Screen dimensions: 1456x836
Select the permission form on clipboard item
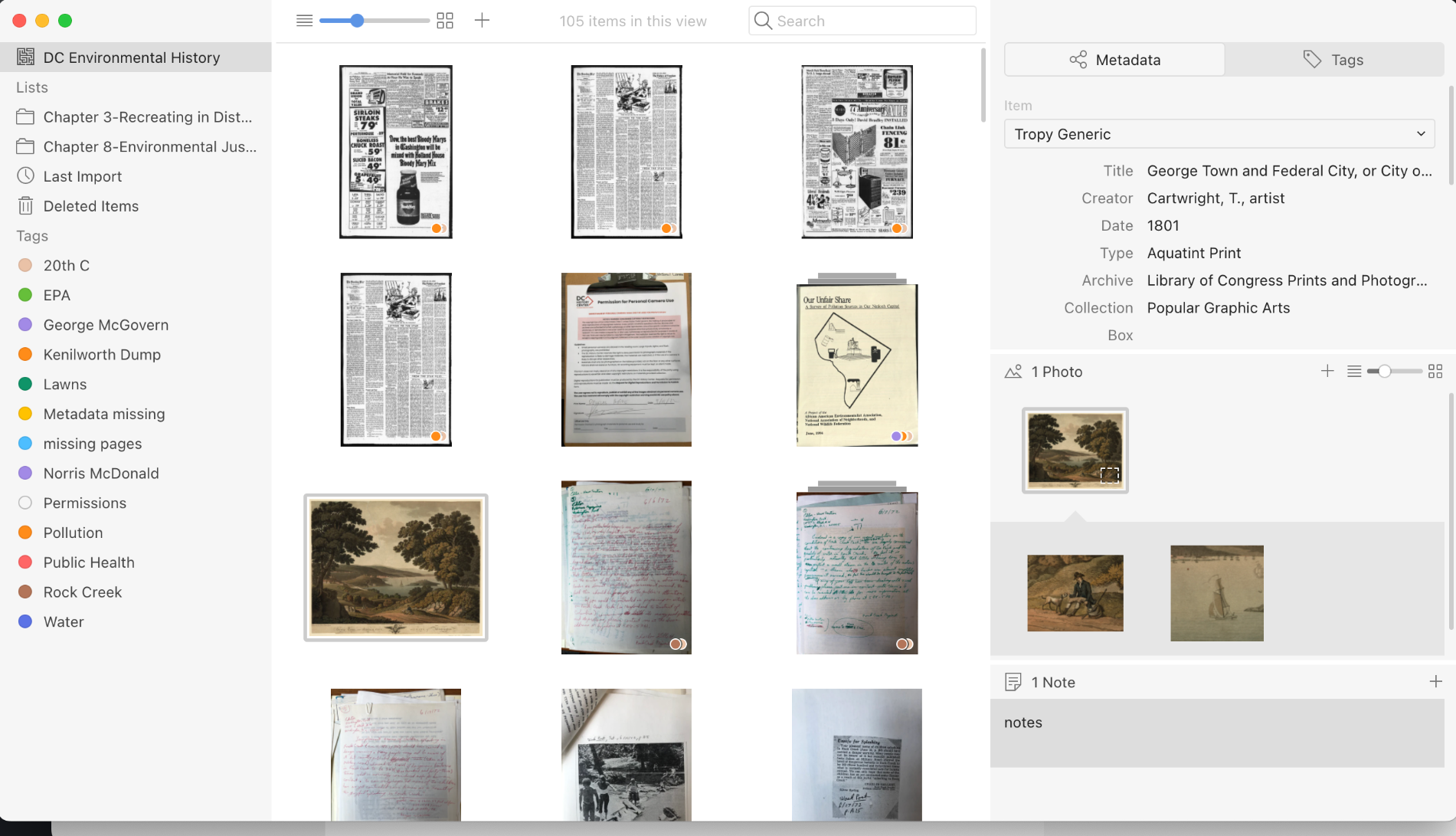pos(627,360)
